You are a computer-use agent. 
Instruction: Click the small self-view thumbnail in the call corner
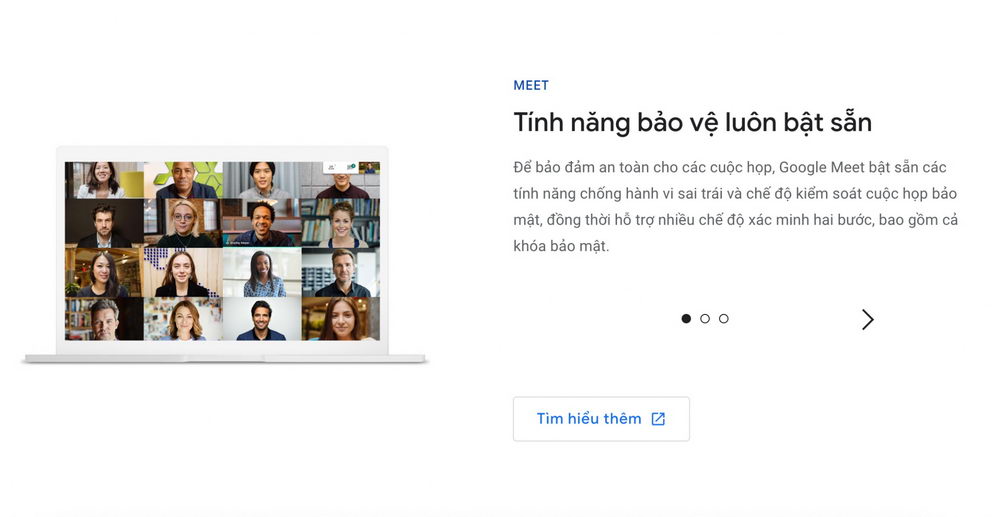click(x=369, y=168)
